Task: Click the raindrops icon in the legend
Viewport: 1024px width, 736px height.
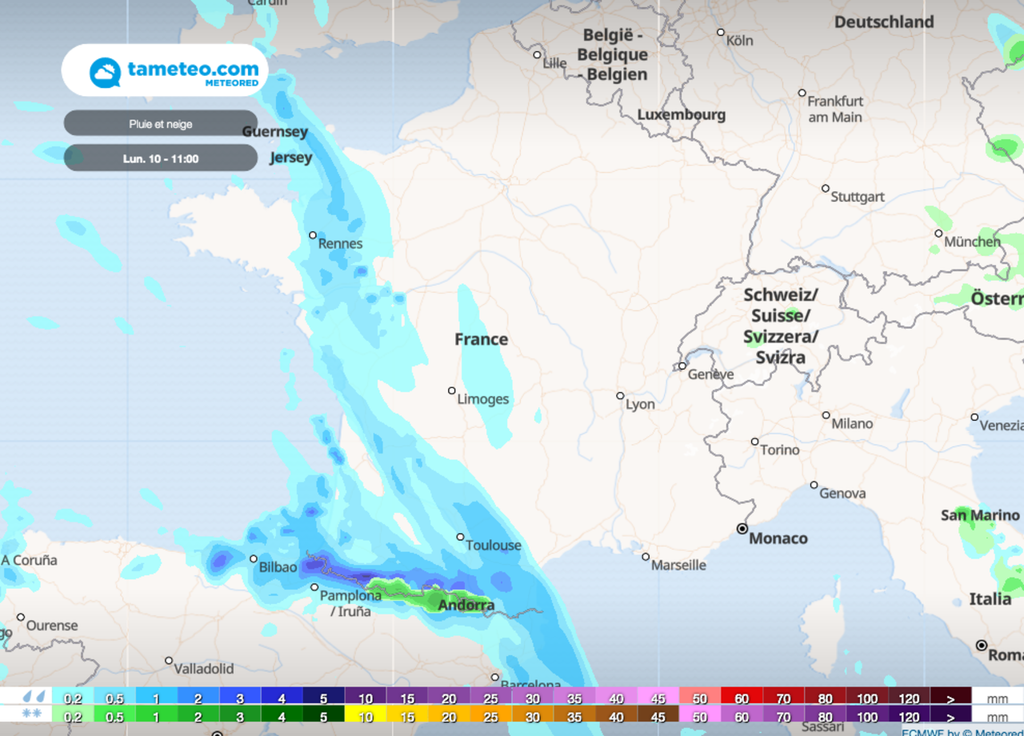Action: click(x=33, y=697)
